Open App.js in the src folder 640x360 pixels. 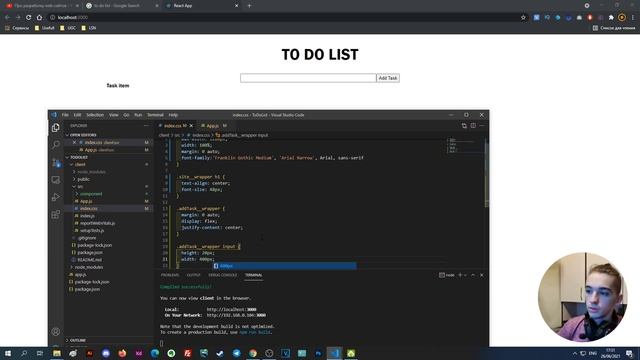click(86, 201)
